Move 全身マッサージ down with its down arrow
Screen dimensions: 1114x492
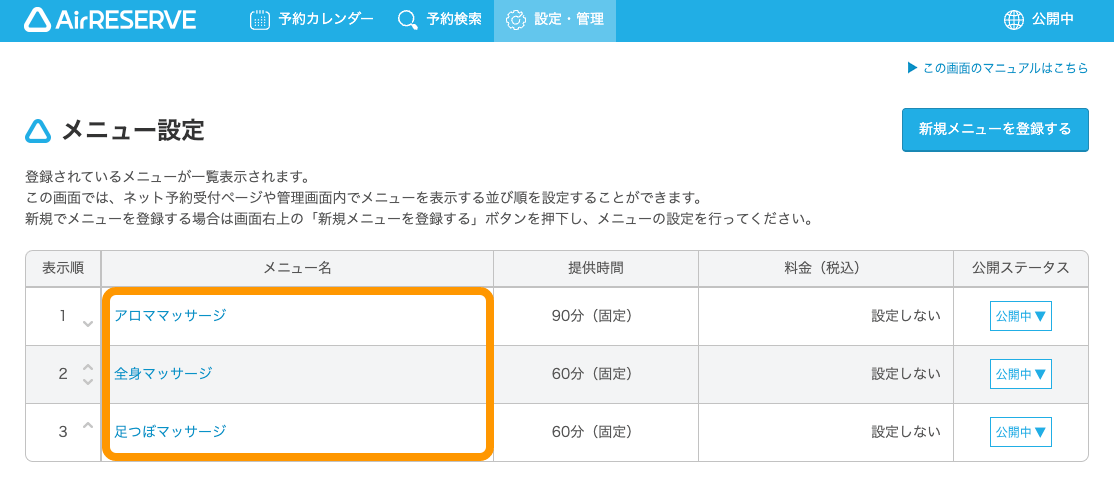pyautogui.click(x=88, y=382)
